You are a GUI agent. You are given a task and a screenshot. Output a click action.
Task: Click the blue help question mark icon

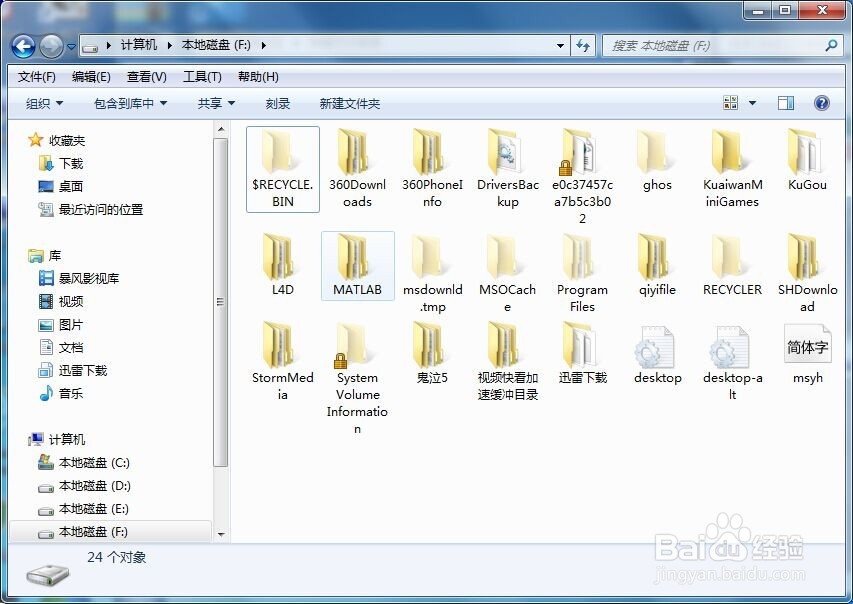pyautogui.click(x=820, y=102)
